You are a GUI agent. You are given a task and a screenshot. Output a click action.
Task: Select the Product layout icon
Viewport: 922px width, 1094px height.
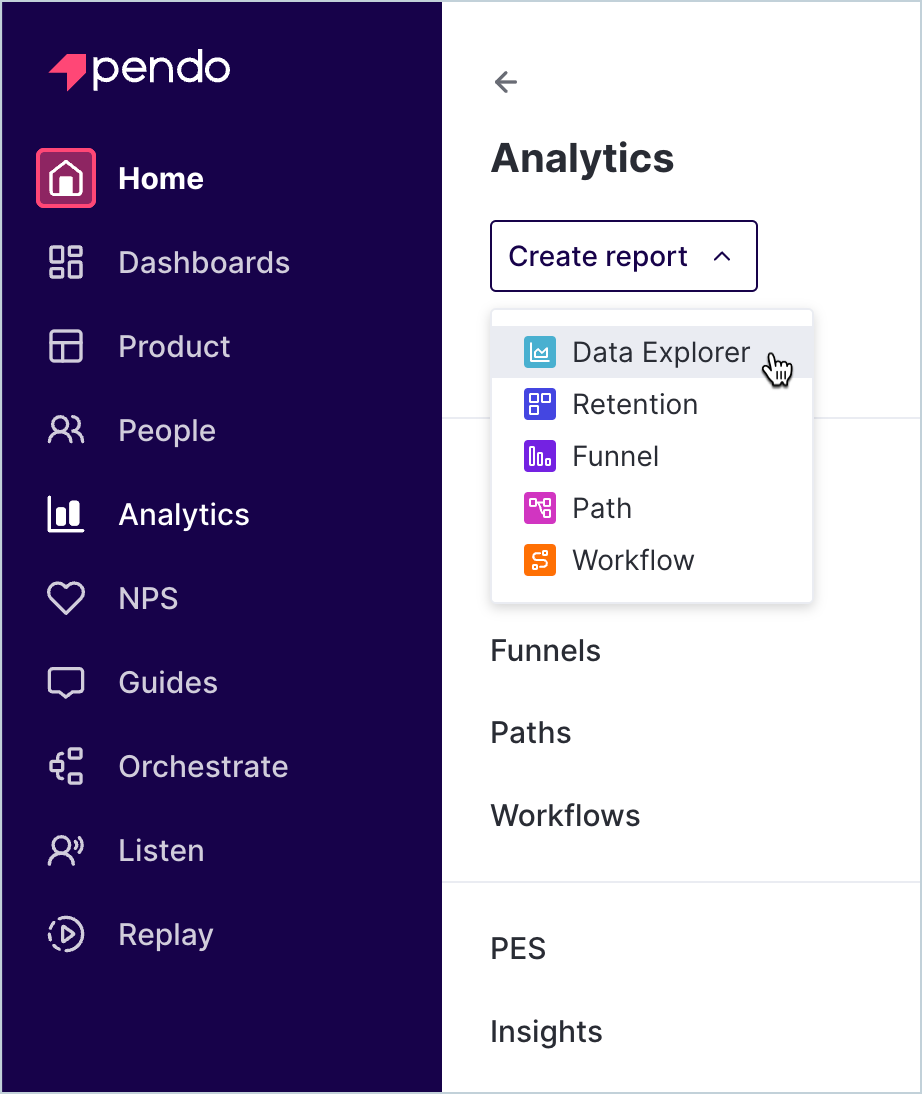[x=66, y=346]
